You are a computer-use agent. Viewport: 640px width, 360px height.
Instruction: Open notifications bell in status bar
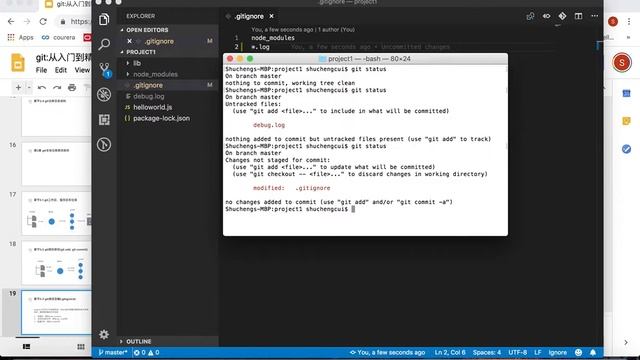click(593, 352)
